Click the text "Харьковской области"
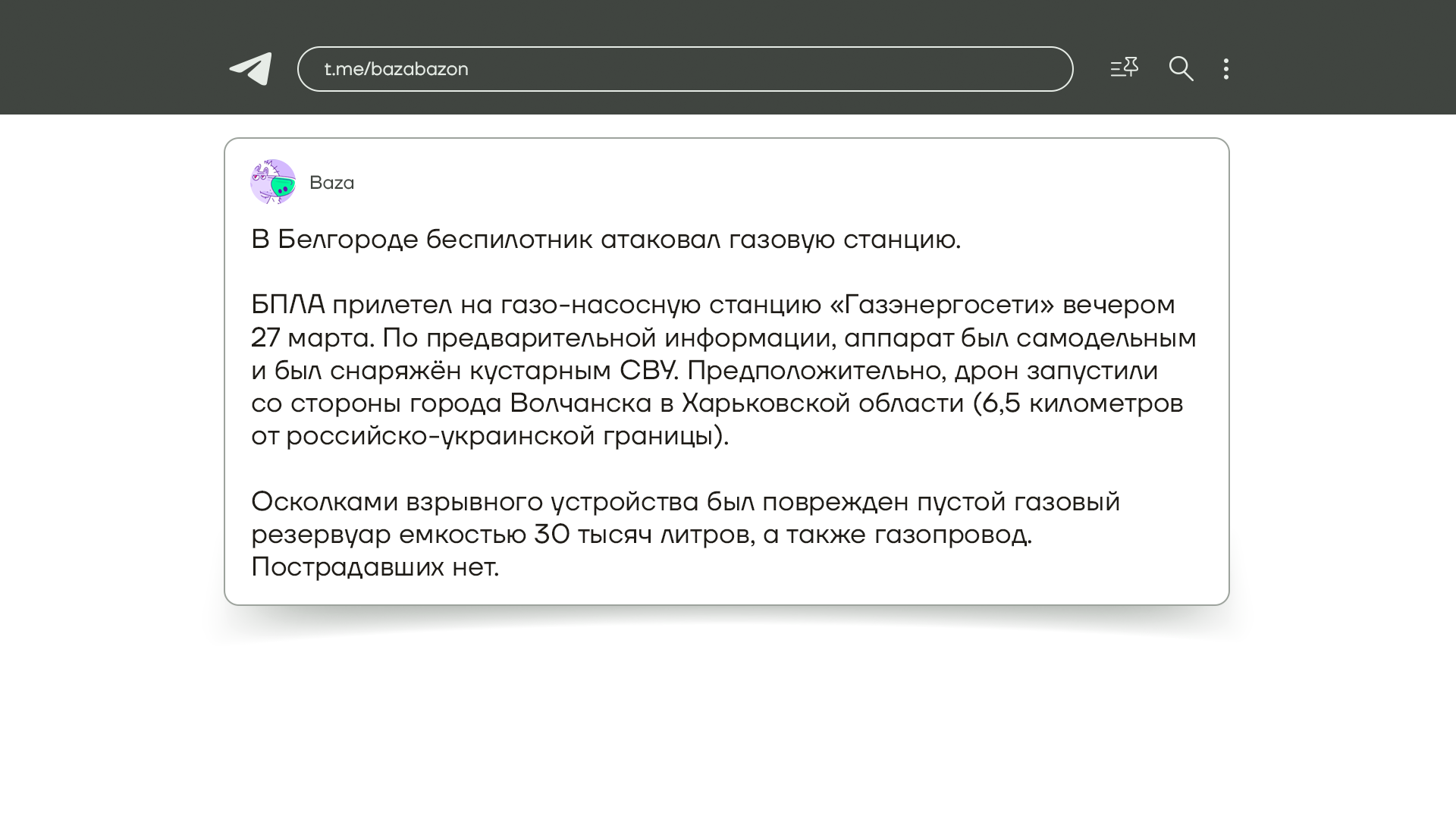This screenshot has width=1456, height=819. (822, 403)
